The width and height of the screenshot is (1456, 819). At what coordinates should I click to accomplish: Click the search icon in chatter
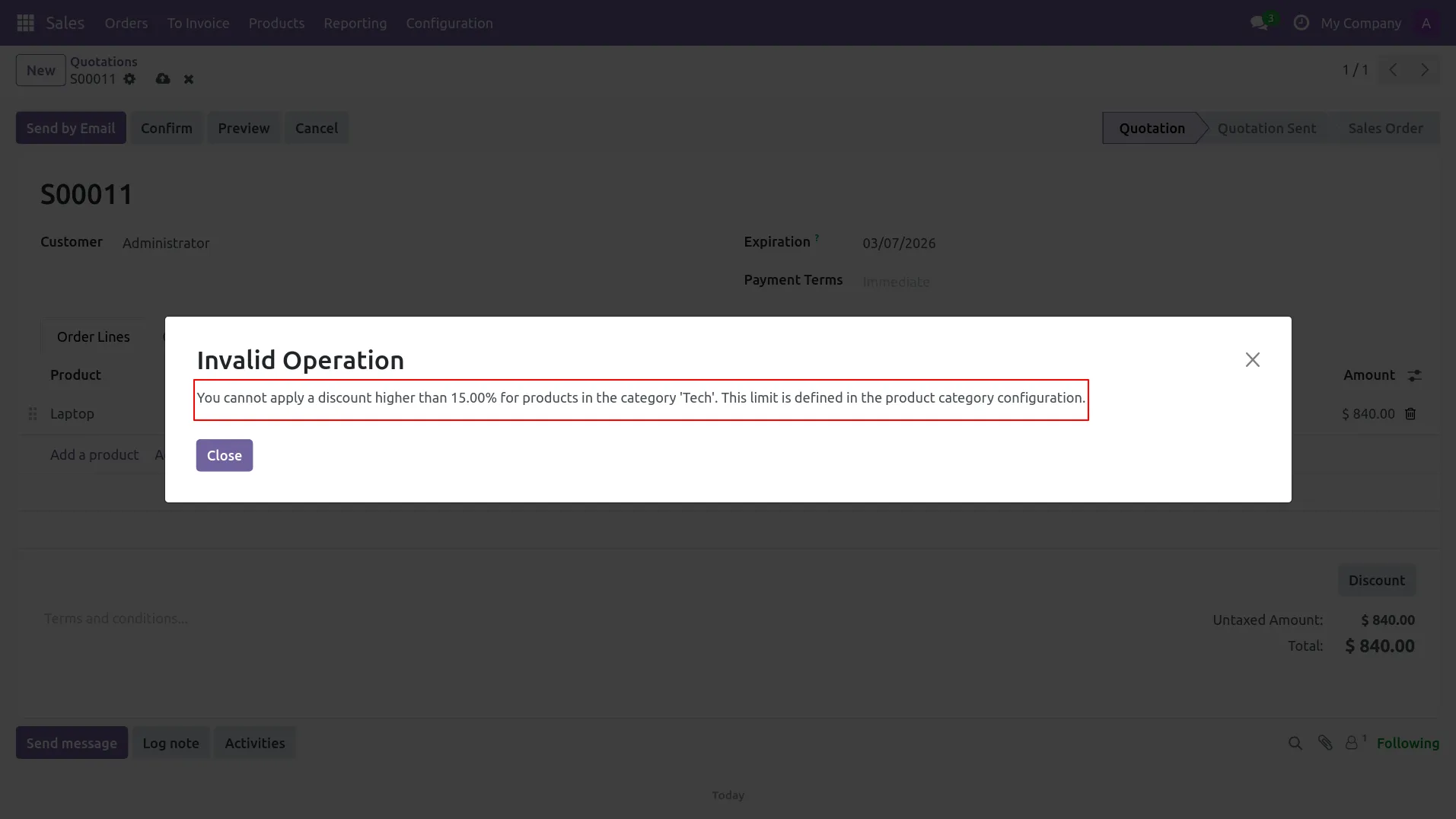(1295, 743)
